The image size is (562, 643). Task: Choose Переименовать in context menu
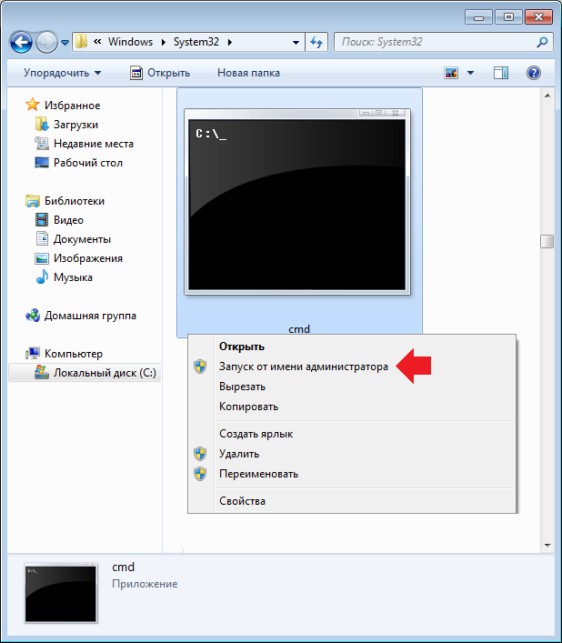pyautogui.click(x=258, y=474)
